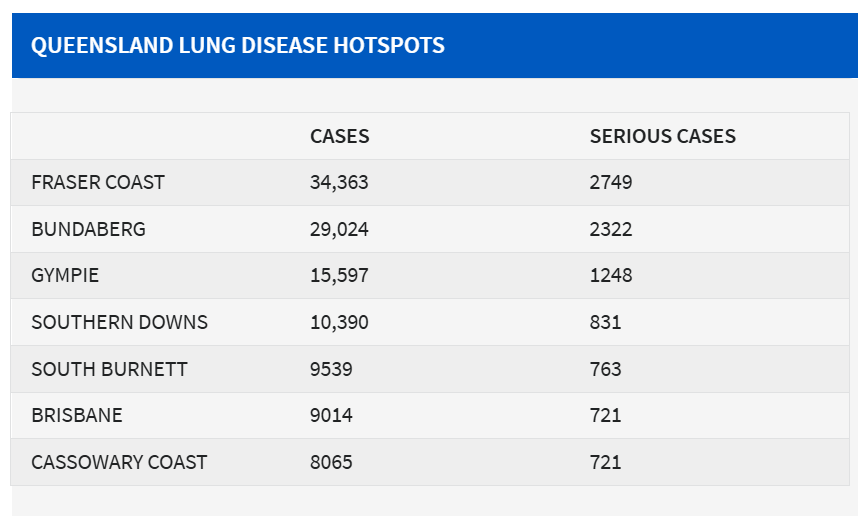
Task: Click the CASES column header
Action: (x=339, y=136)
